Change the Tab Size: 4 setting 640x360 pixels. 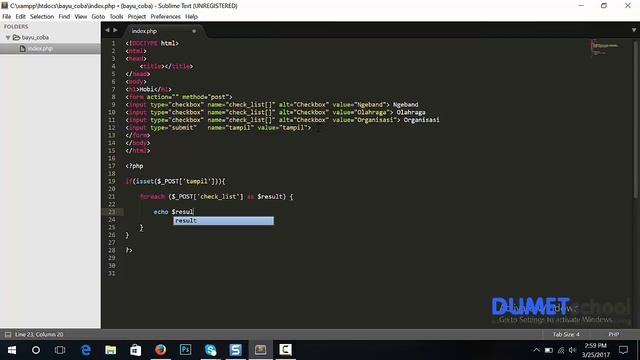pos(566,334)
